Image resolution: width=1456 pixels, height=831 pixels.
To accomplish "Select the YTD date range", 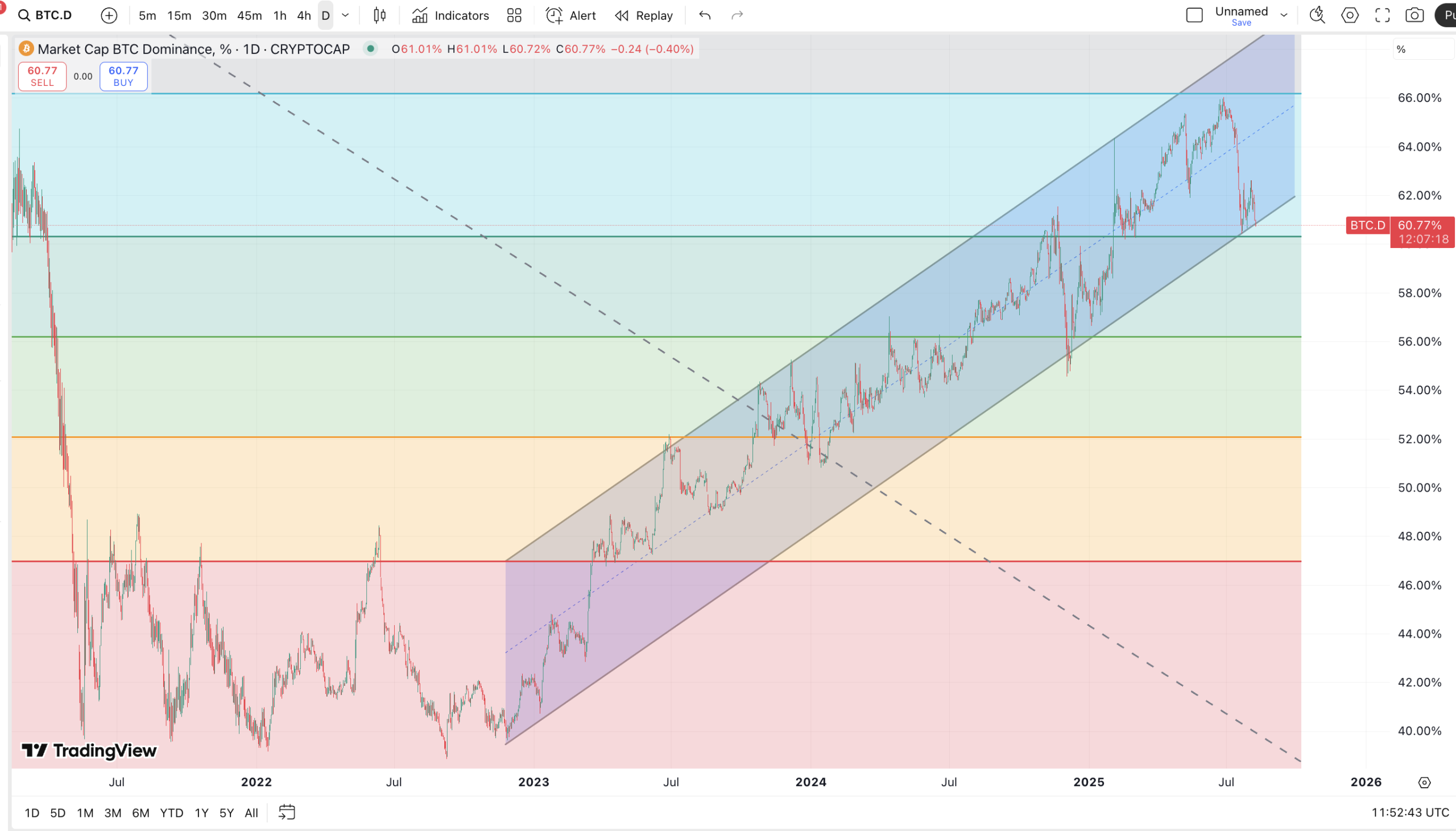I will pos(171,813).
